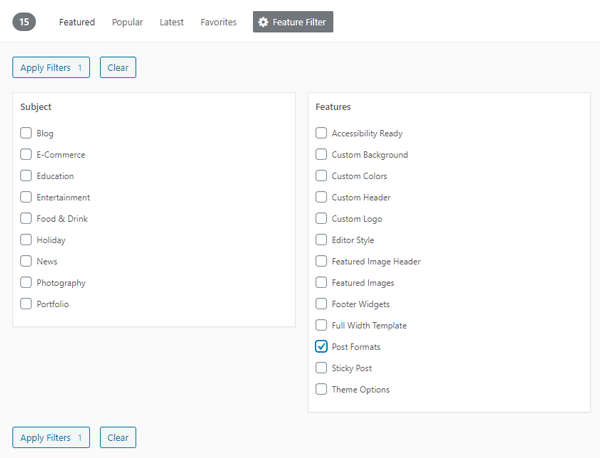Open the Featured themes tab

point(77,22)
